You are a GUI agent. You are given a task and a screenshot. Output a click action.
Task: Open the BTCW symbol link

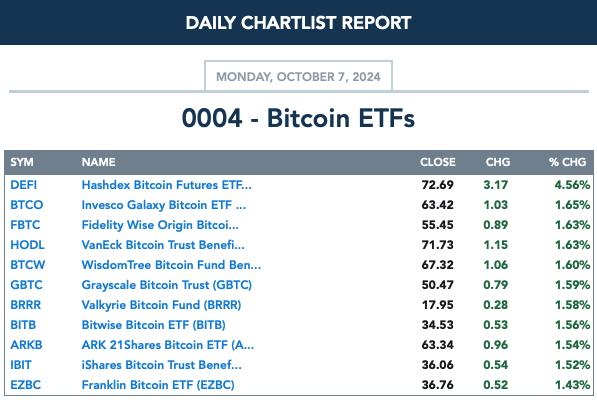(x=27, y=265)
